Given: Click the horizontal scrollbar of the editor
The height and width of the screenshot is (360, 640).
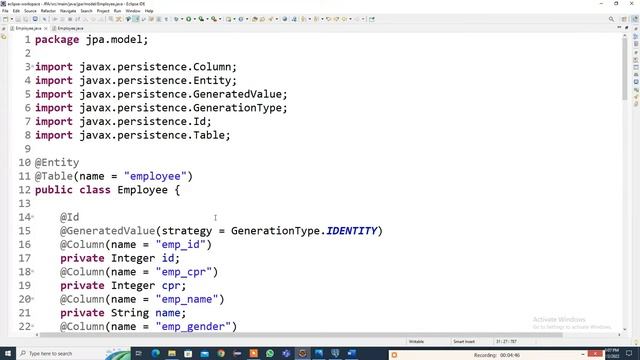Looking at the screenshot, I should (x=301, y=335).
